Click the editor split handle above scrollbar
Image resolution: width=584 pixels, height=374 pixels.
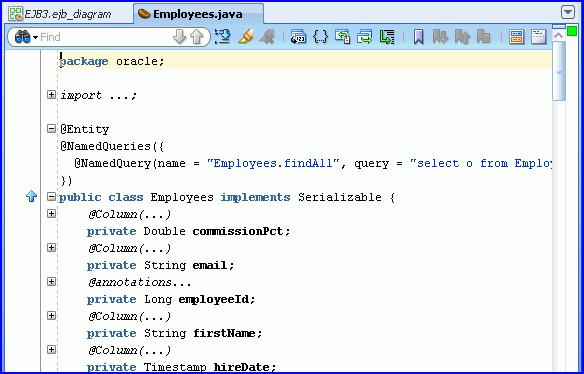[x=559, y=27]
